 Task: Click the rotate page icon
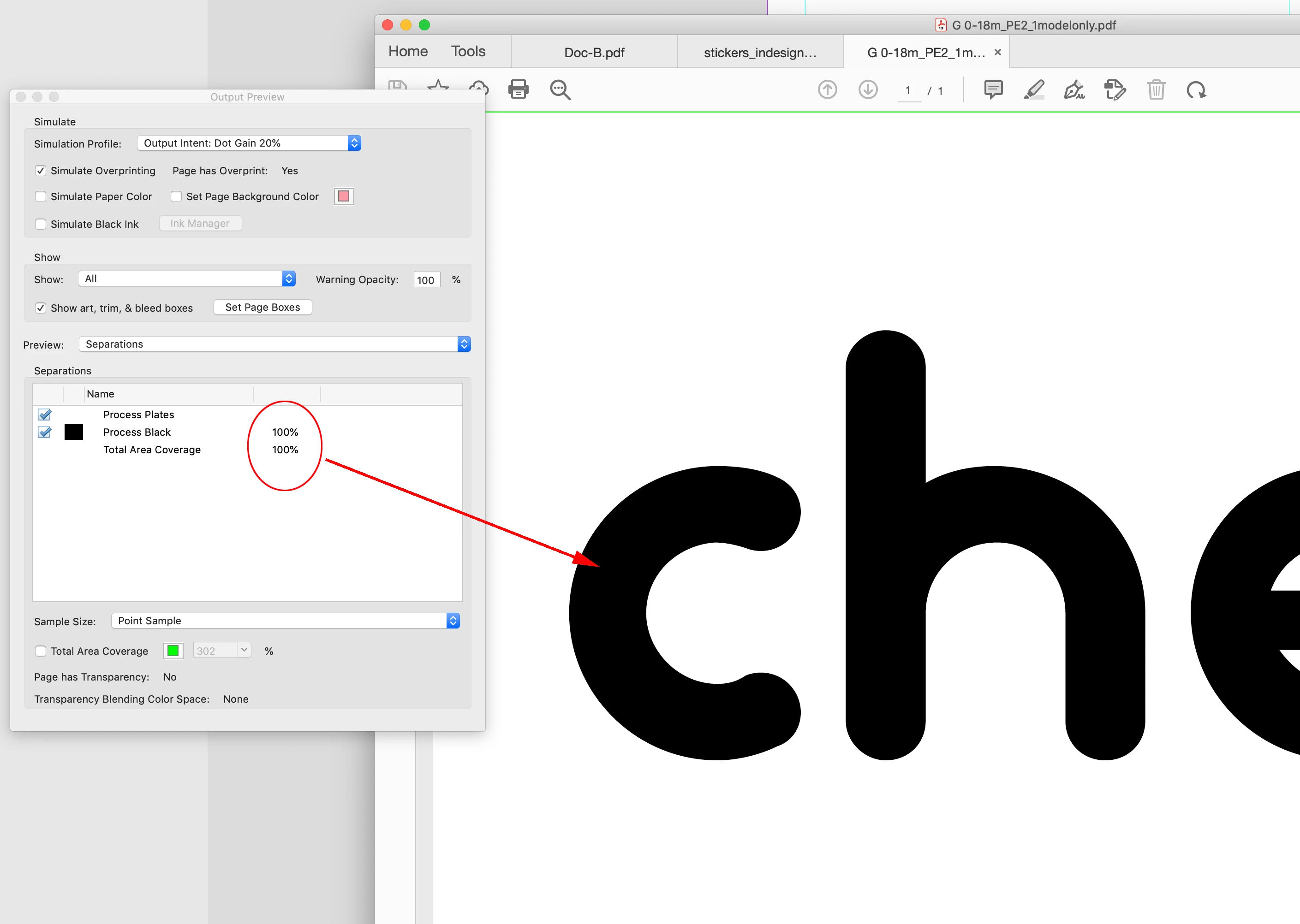(1196, 89)
